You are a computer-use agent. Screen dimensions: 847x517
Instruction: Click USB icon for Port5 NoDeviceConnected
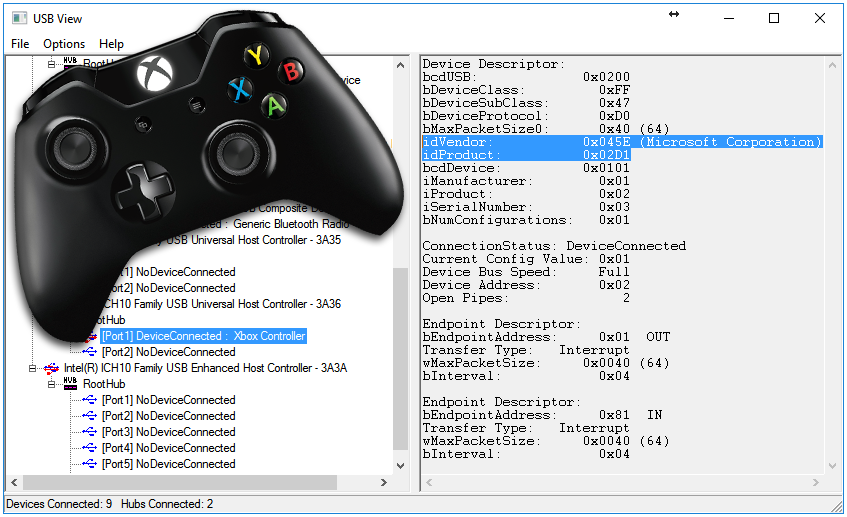[x=90, y=464]
